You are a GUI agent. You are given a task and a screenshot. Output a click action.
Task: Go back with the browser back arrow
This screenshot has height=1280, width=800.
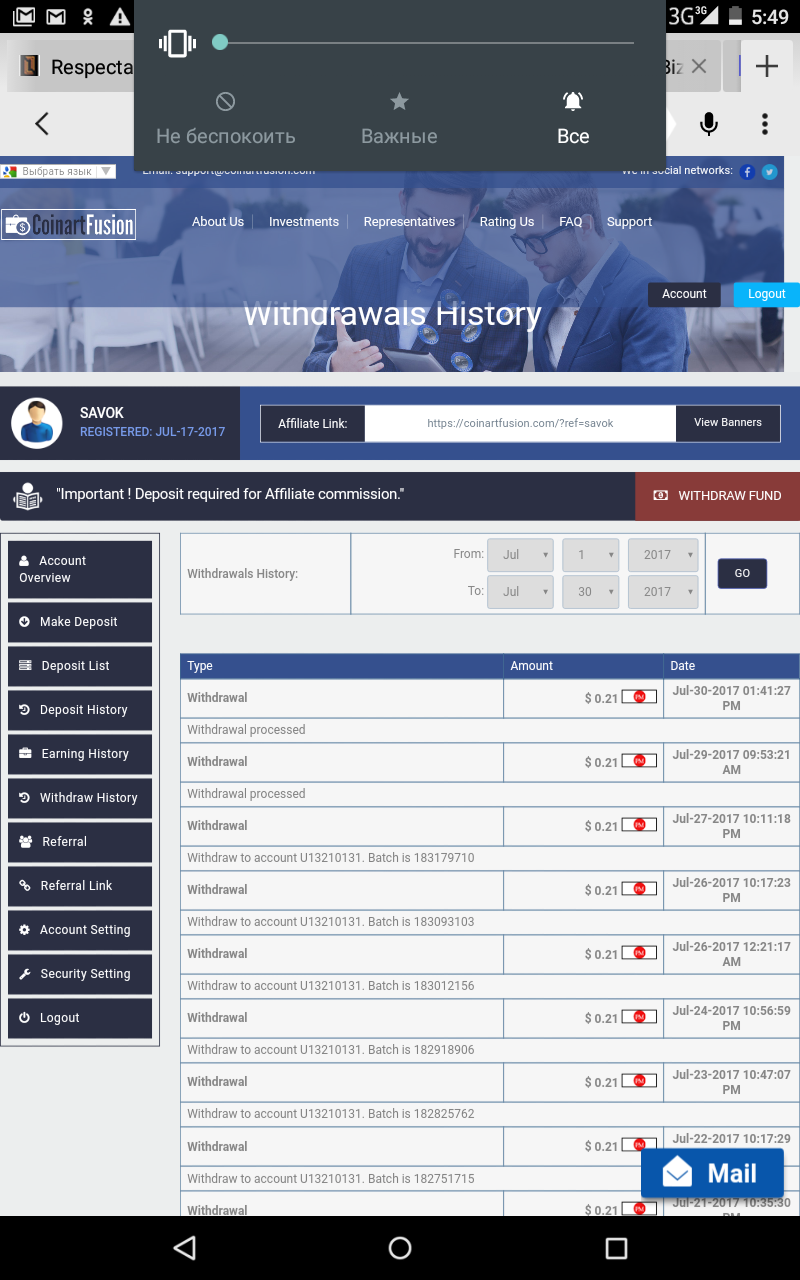pyautogui.click(x=41, y=124)
